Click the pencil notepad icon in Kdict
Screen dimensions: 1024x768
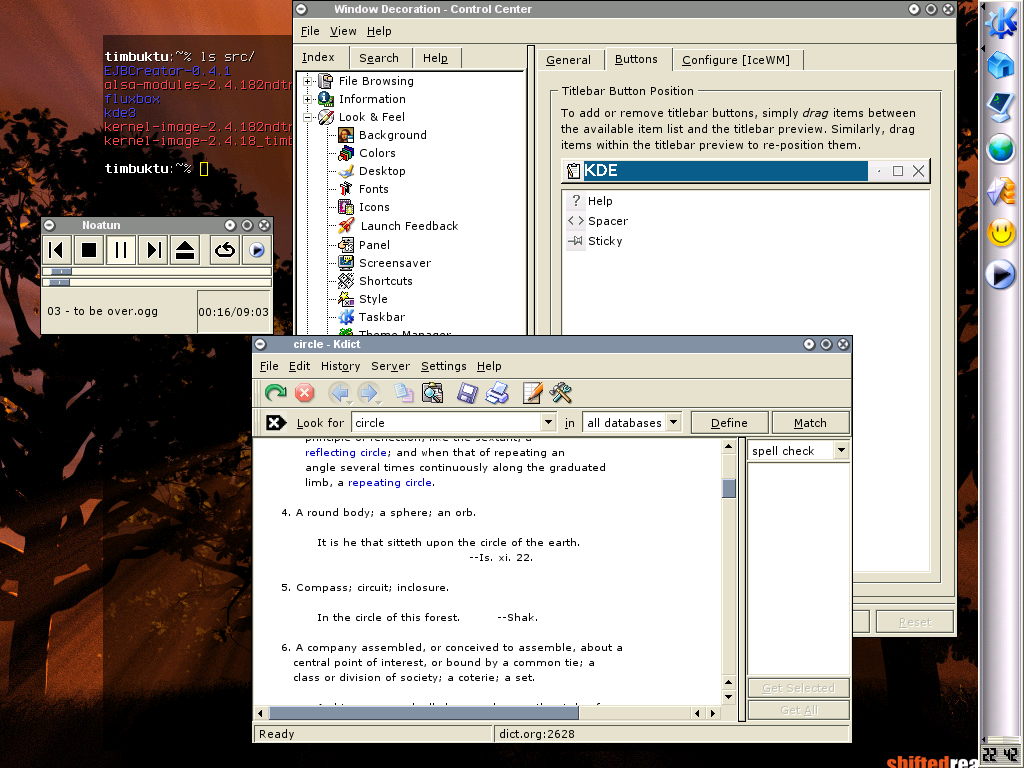coord(532,393)
